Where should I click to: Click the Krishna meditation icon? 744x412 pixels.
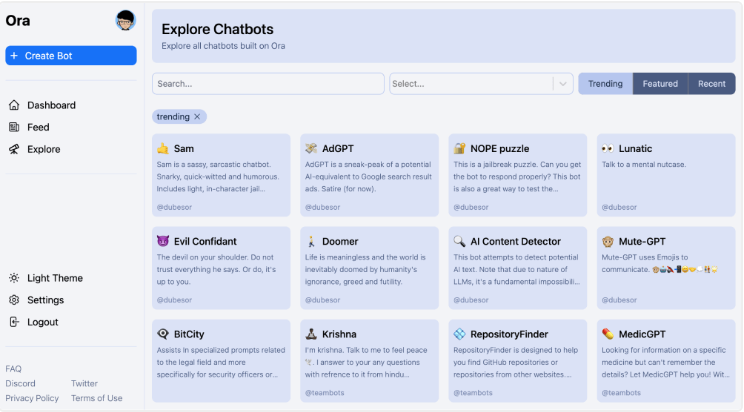311,334
